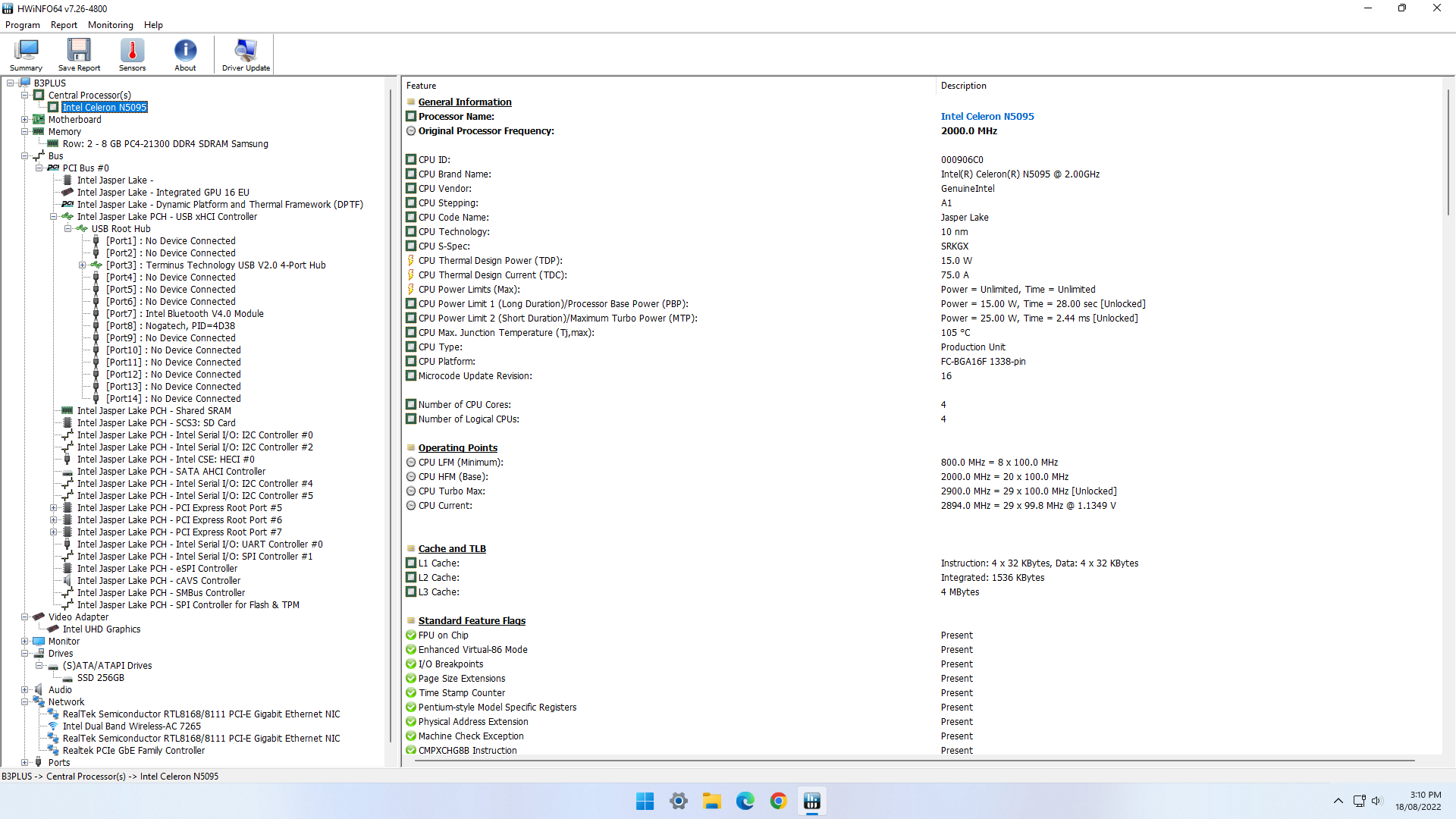Click the Operating Points heading
The height and width of the screenshot is (819, 1456).
[458, 448]
